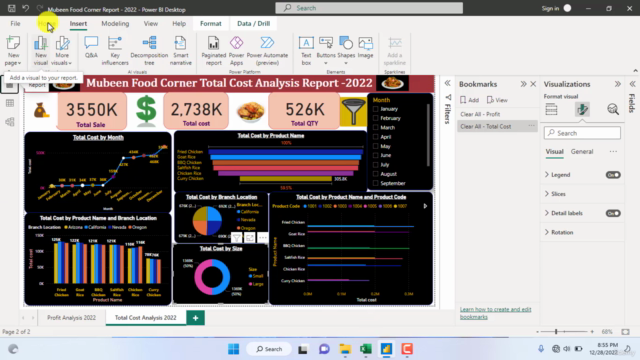Open the Format ribbon tab

211,24
